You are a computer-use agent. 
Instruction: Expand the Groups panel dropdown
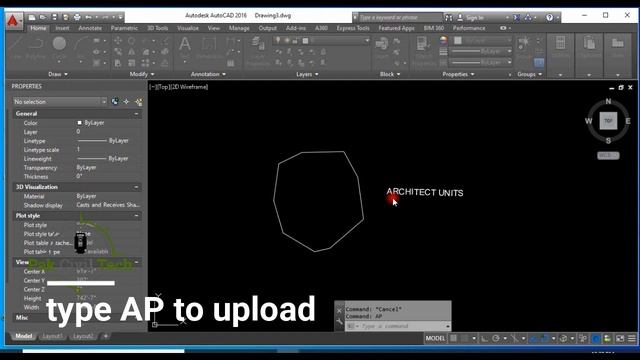click(x=529, y=74)
